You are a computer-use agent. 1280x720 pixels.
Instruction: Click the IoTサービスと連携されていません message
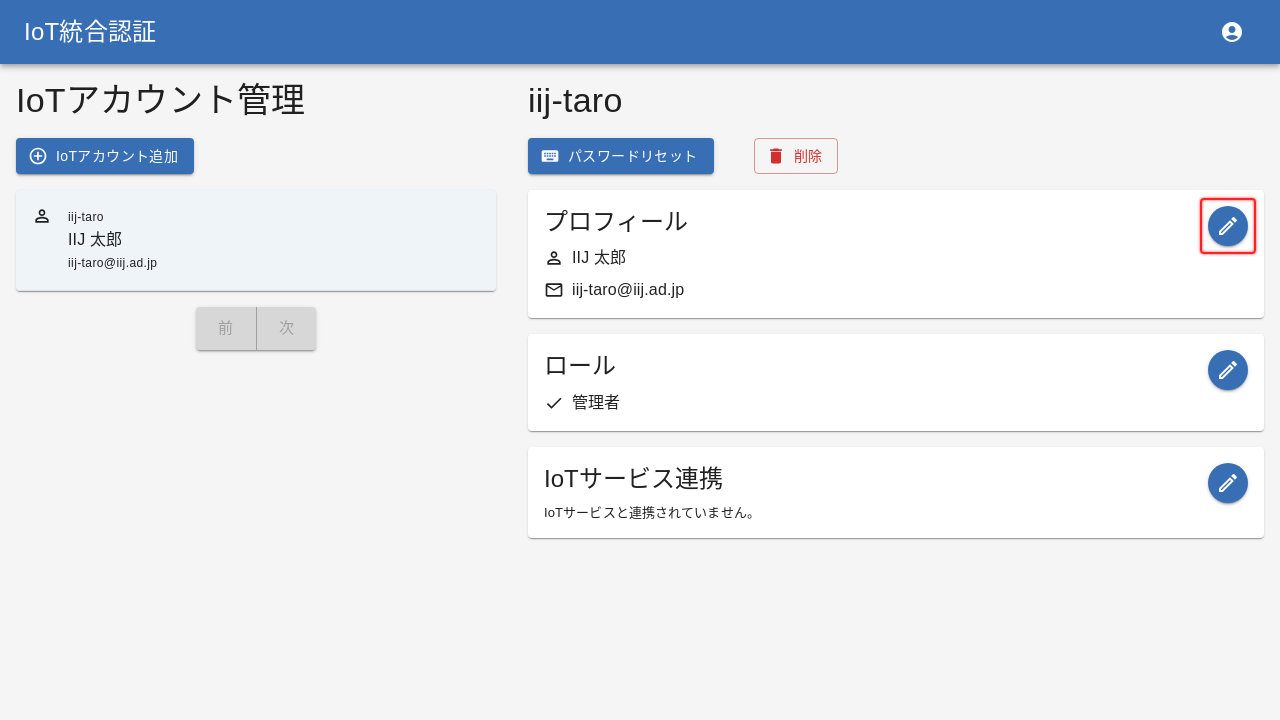pos(651,513)
